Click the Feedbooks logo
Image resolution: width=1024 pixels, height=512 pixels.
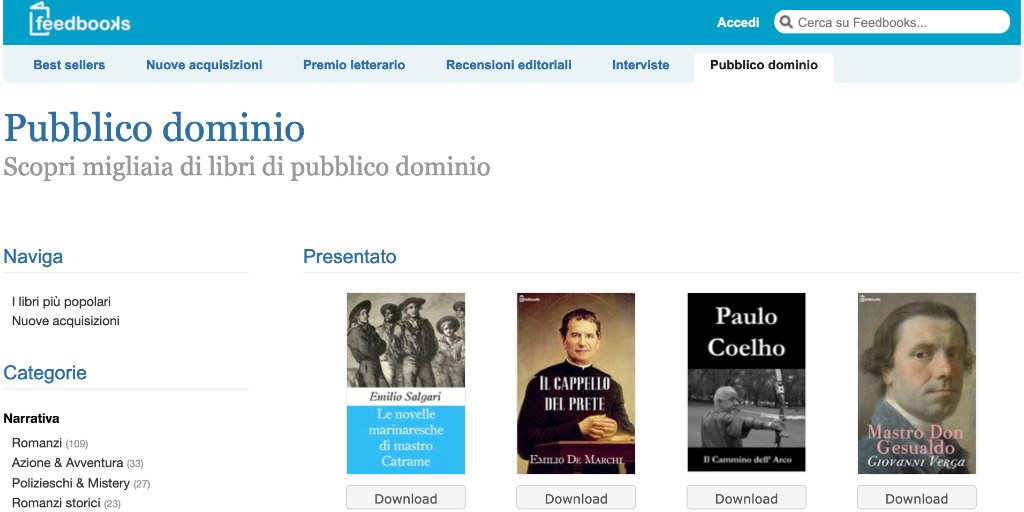coord(80,19)
